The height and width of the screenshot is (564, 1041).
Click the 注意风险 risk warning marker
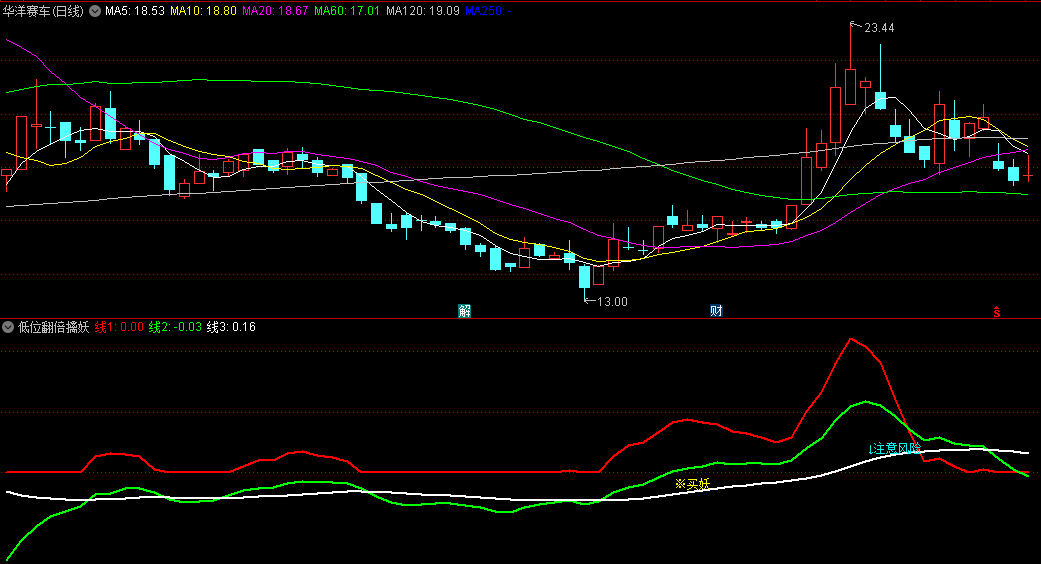point(897,449)
